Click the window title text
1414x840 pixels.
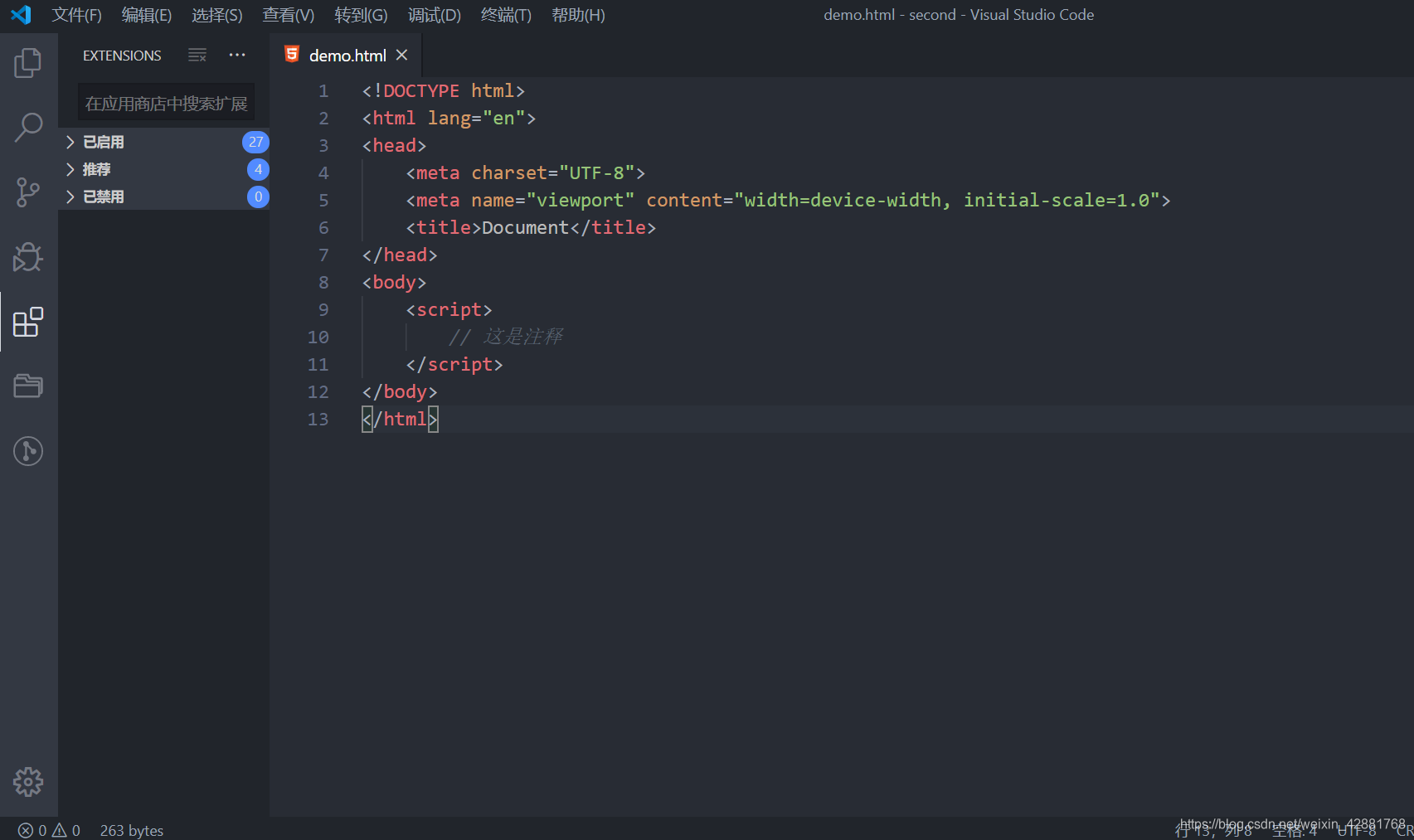point(959,15)
